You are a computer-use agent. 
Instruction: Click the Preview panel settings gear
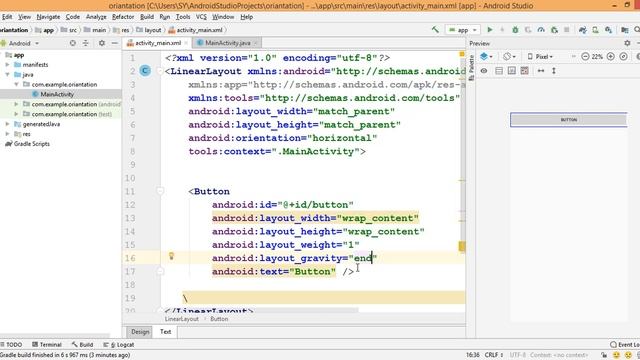[x=627, y=43]
